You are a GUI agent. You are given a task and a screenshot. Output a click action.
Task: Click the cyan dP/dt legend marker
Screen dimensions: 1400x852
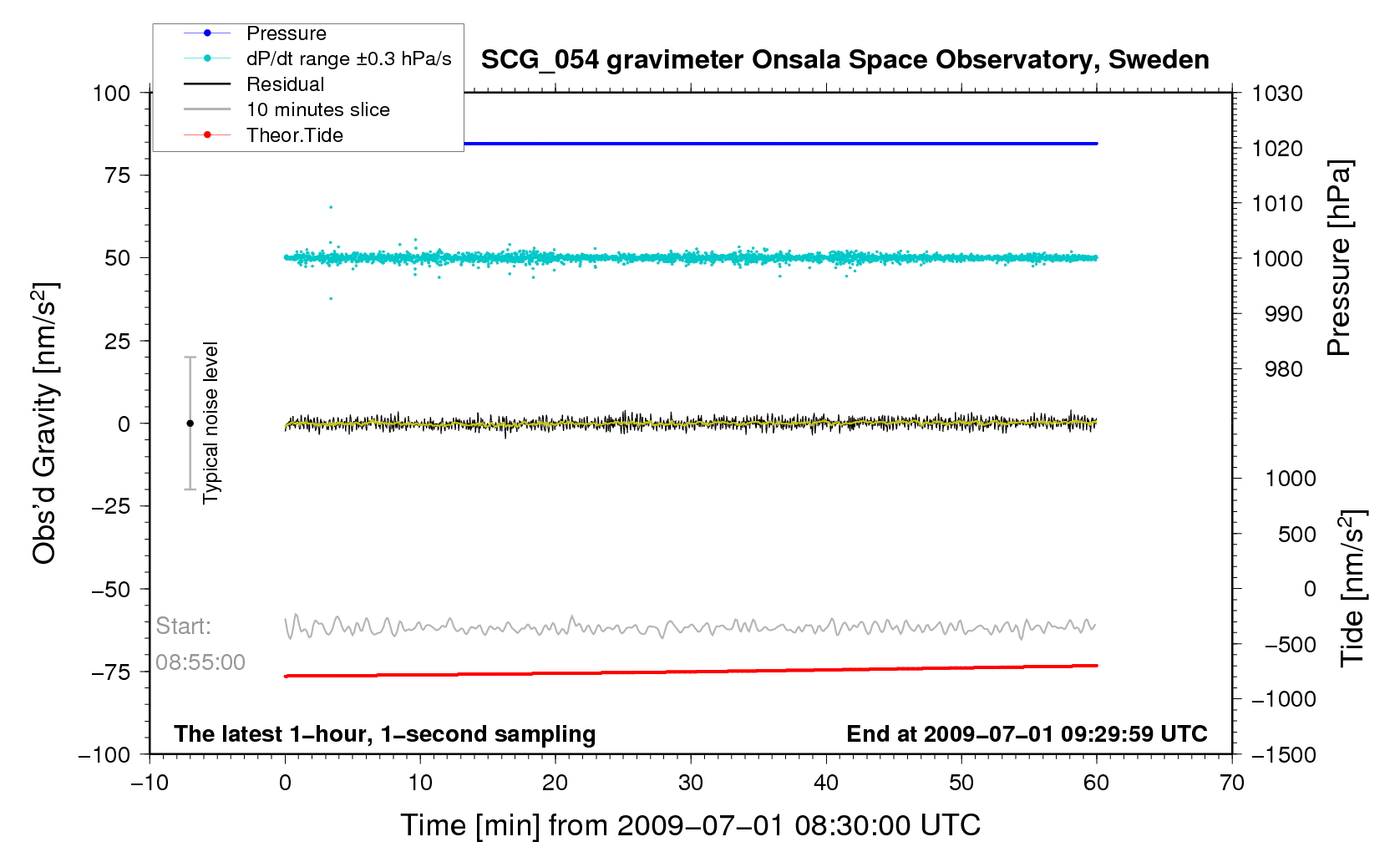207,58
